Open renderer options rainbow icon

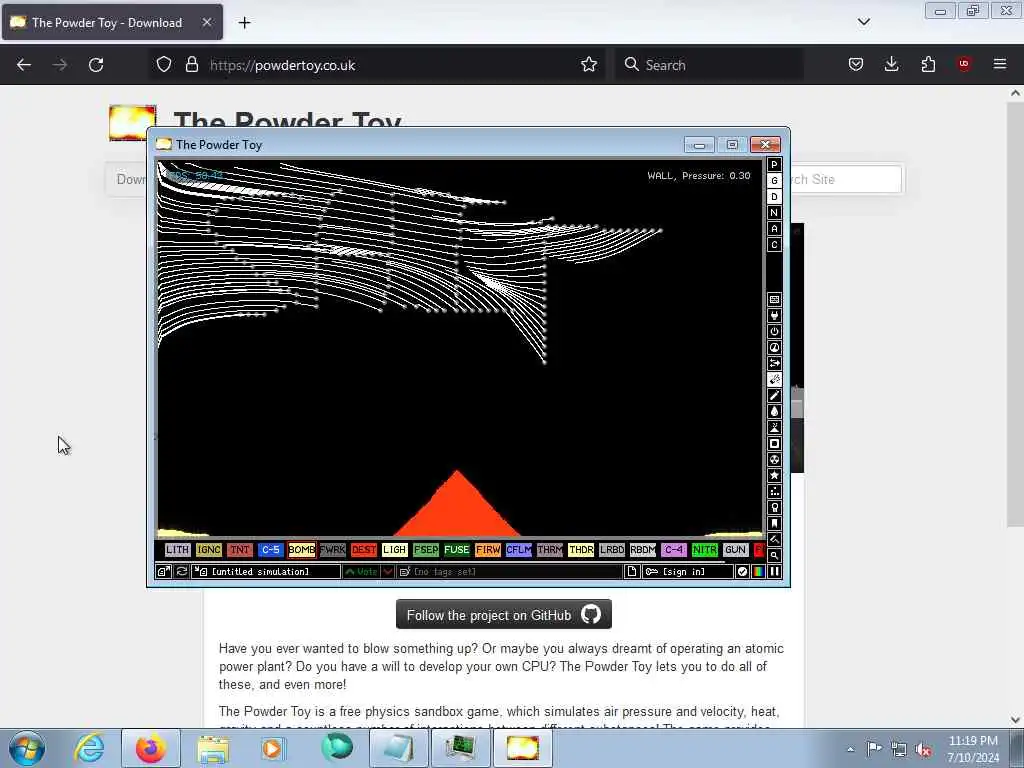pyautogui.click(x=758, y=571)
